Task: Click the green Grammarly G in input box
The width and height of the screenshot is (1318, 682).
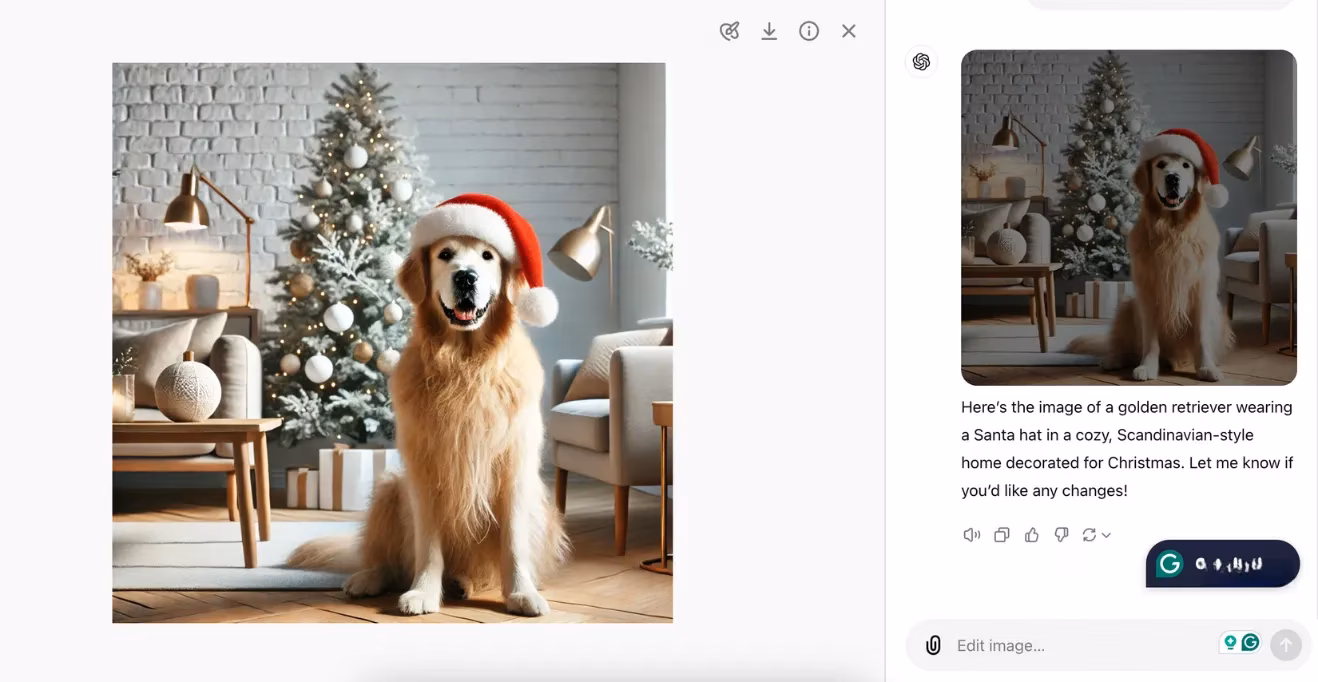Action: 1250,643
